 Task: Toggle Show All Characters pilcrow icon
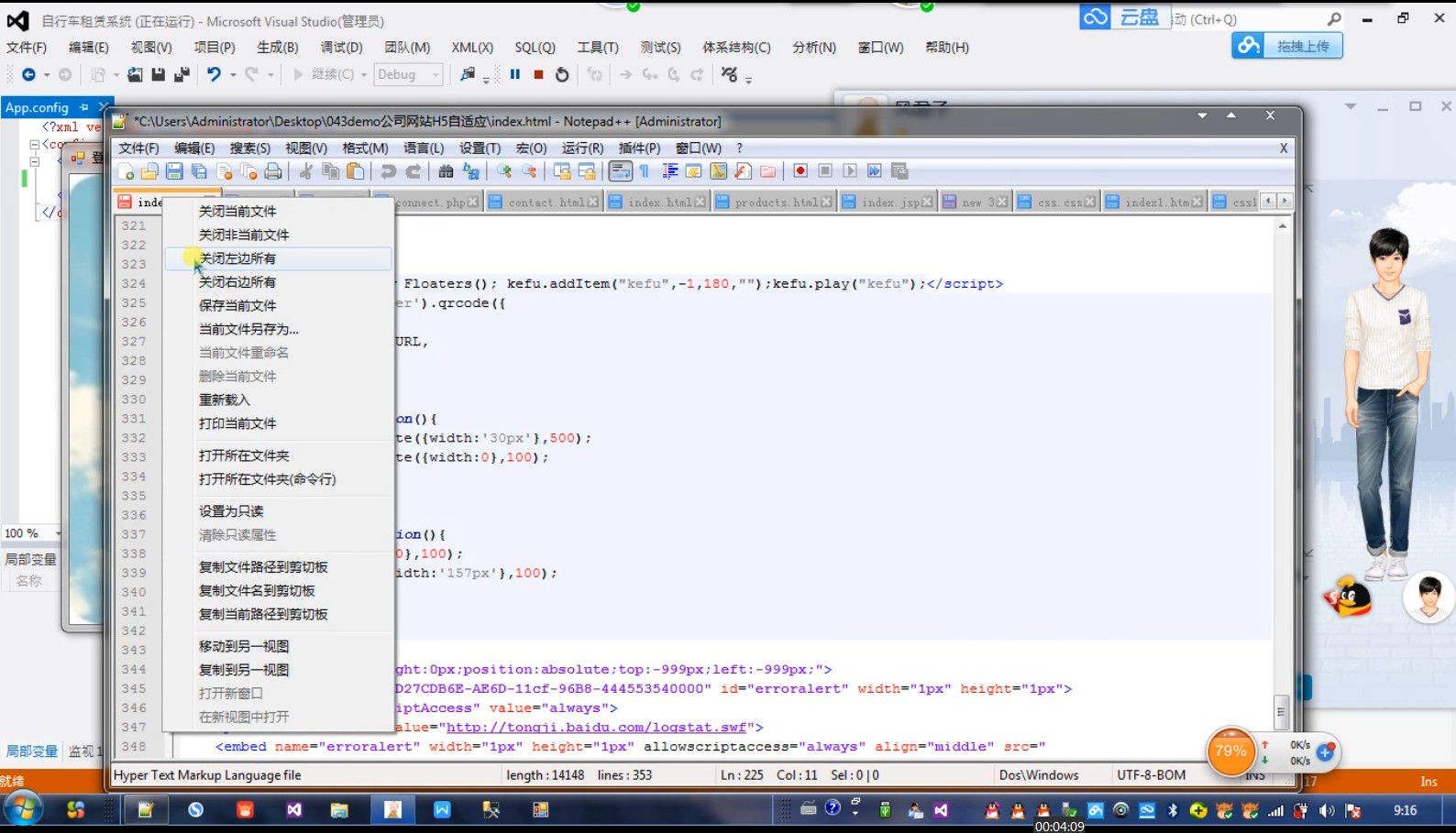click(645, 171)
